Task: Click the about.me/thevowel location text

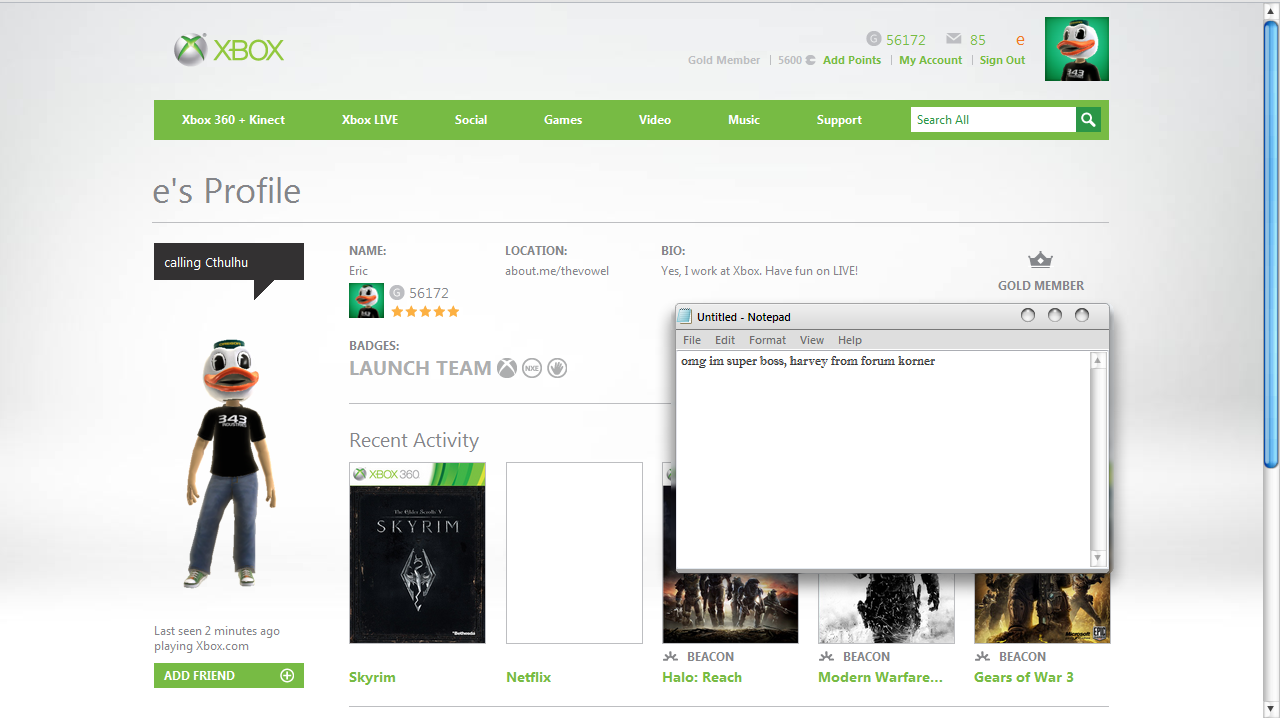Action: click(x=557, y=271)
